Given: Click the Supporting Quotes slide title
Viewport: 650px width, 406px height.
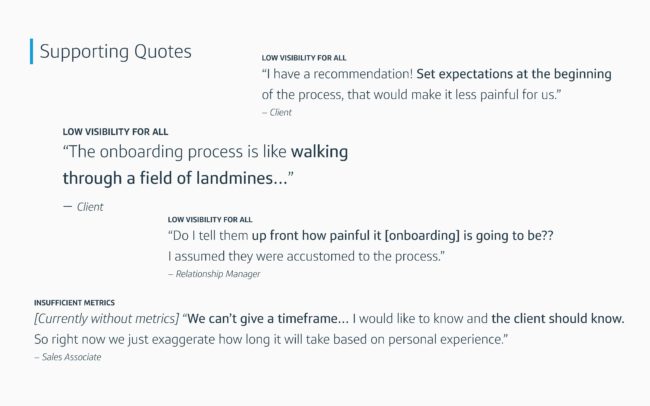Looking at the screenshot, I should pyautogui.click(x=116, y=52).
